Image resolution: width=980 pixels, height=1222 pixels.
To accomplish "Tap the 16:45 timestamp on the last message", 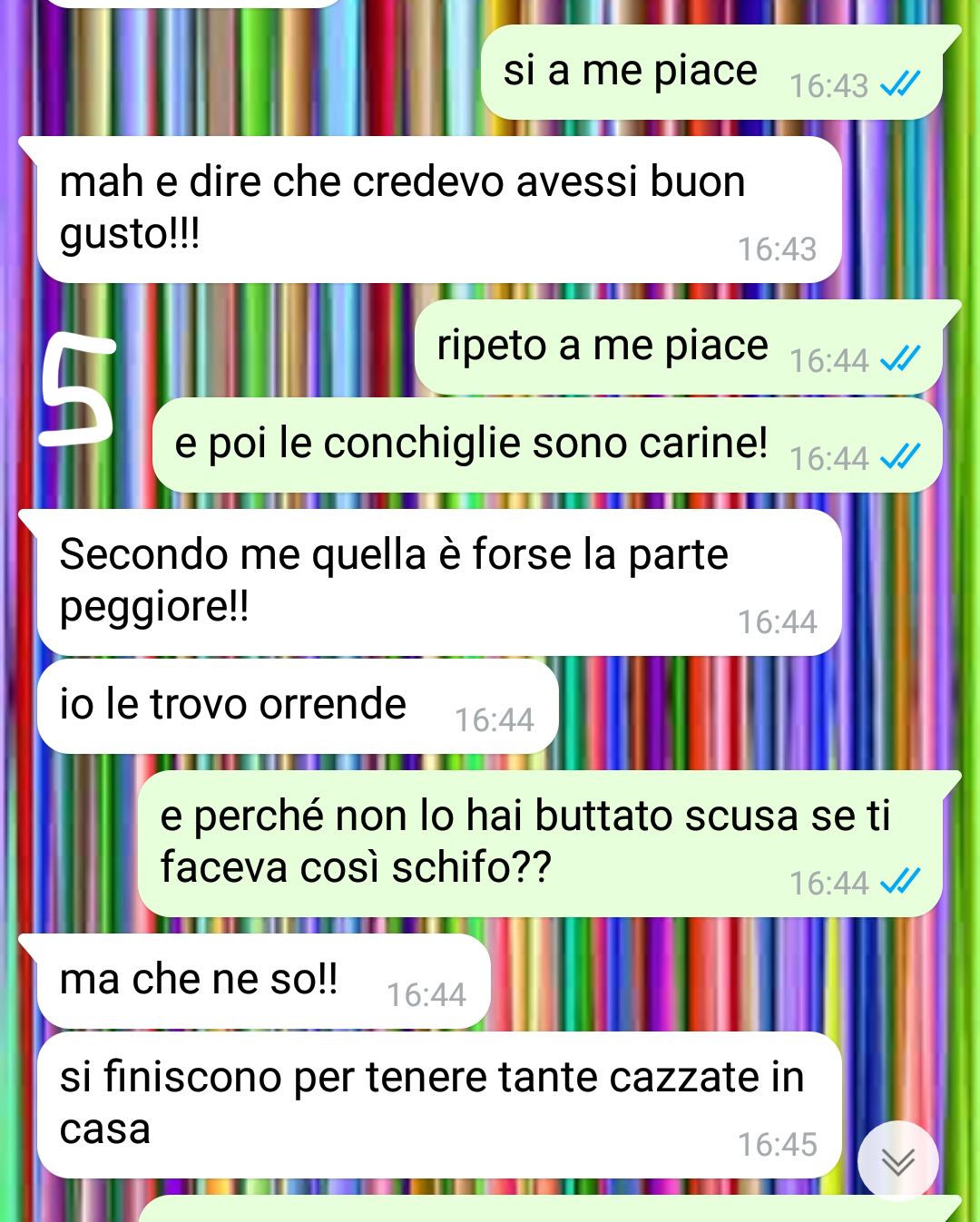I will tap(778, 1145).
